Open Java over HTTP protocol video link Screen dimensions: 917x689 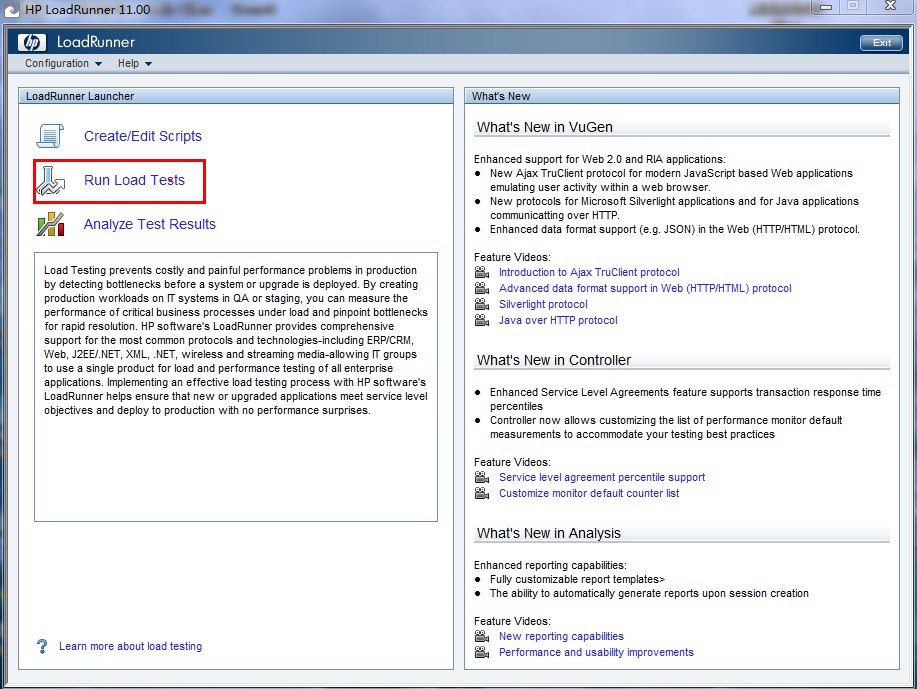pos(558,320)
